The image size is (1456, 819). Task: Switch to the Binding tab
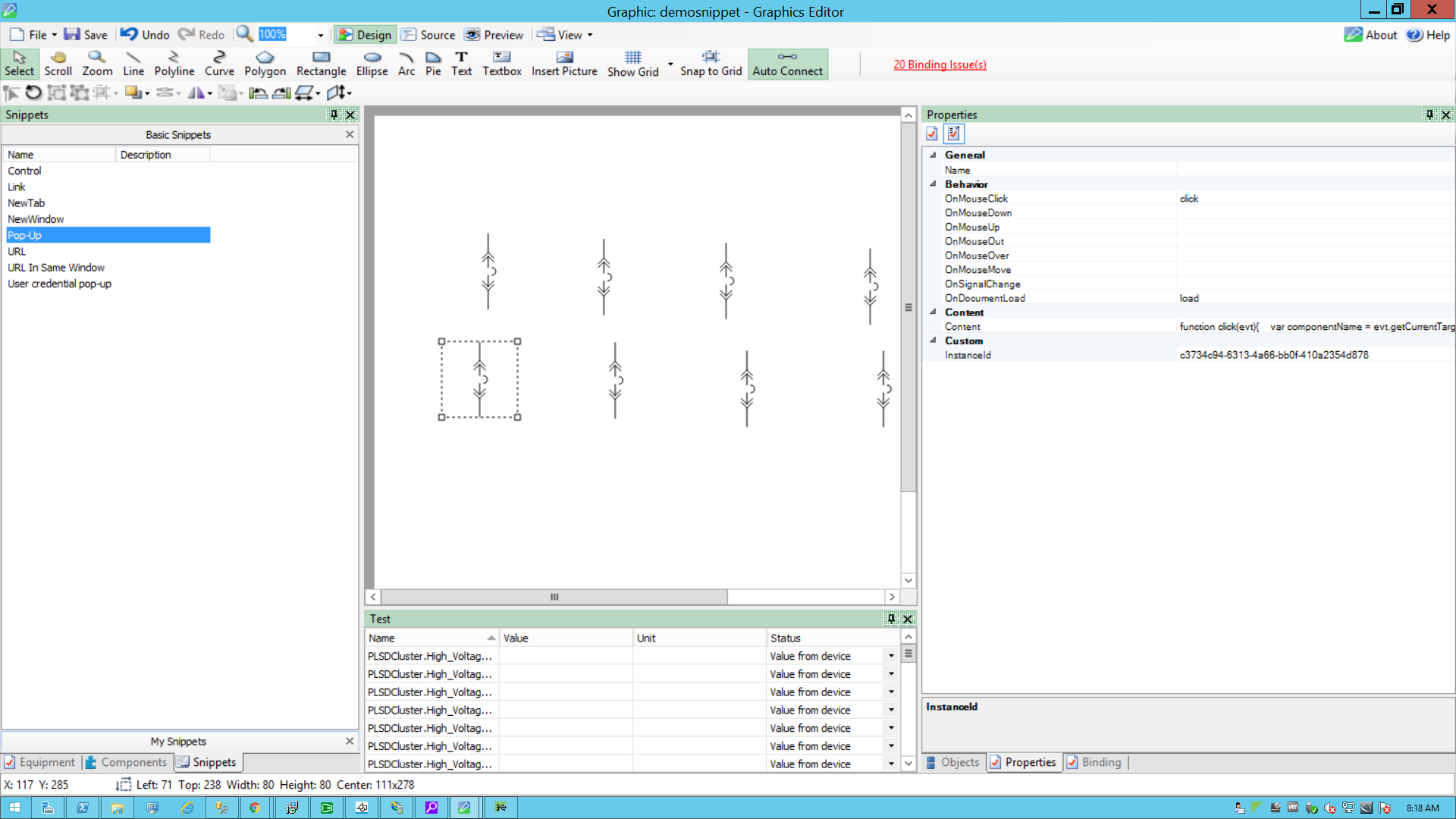(1094, 762)
